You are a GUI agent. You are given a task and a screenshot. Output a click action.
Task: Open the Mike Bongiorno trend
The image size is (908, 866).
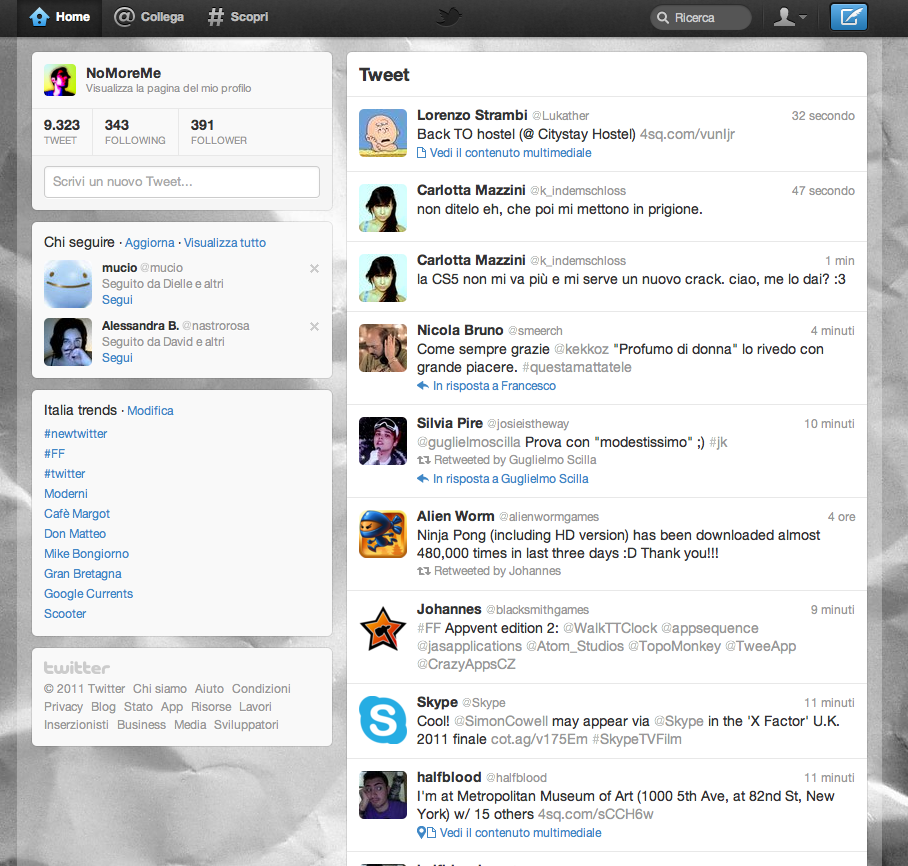[86, 554]
